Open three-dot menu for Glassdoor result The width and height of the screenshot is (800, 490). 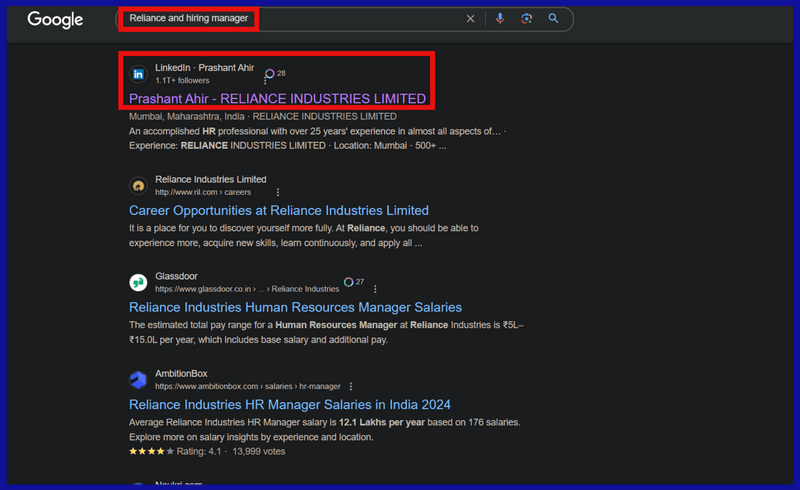click(x=374, y=290)
